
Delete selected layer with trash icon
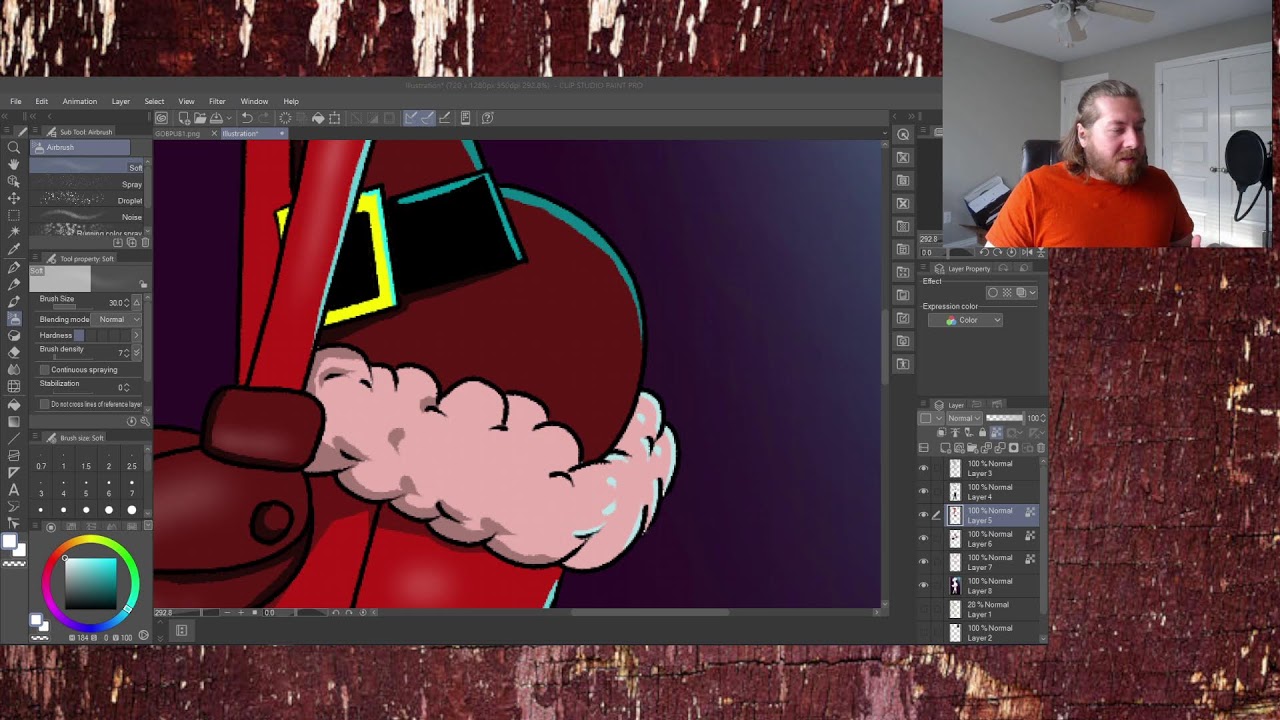(1041, 448)
